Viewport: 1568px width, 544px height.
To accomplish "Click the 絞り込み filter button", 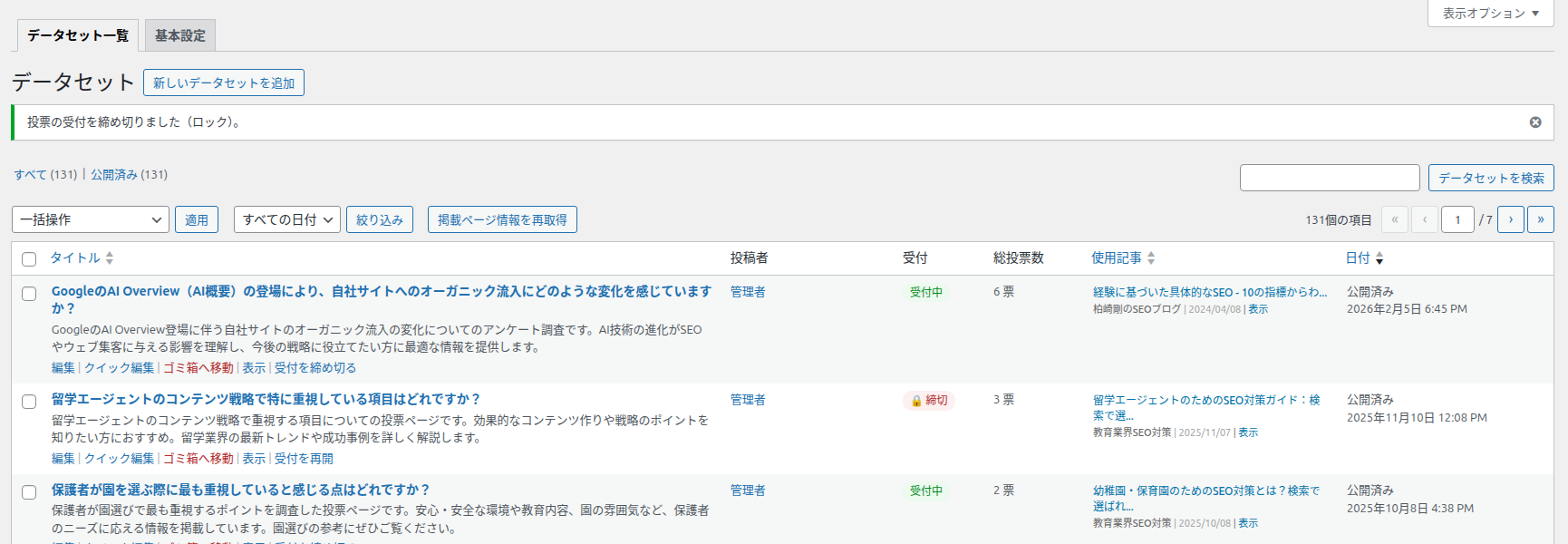I will pos(380,219).
